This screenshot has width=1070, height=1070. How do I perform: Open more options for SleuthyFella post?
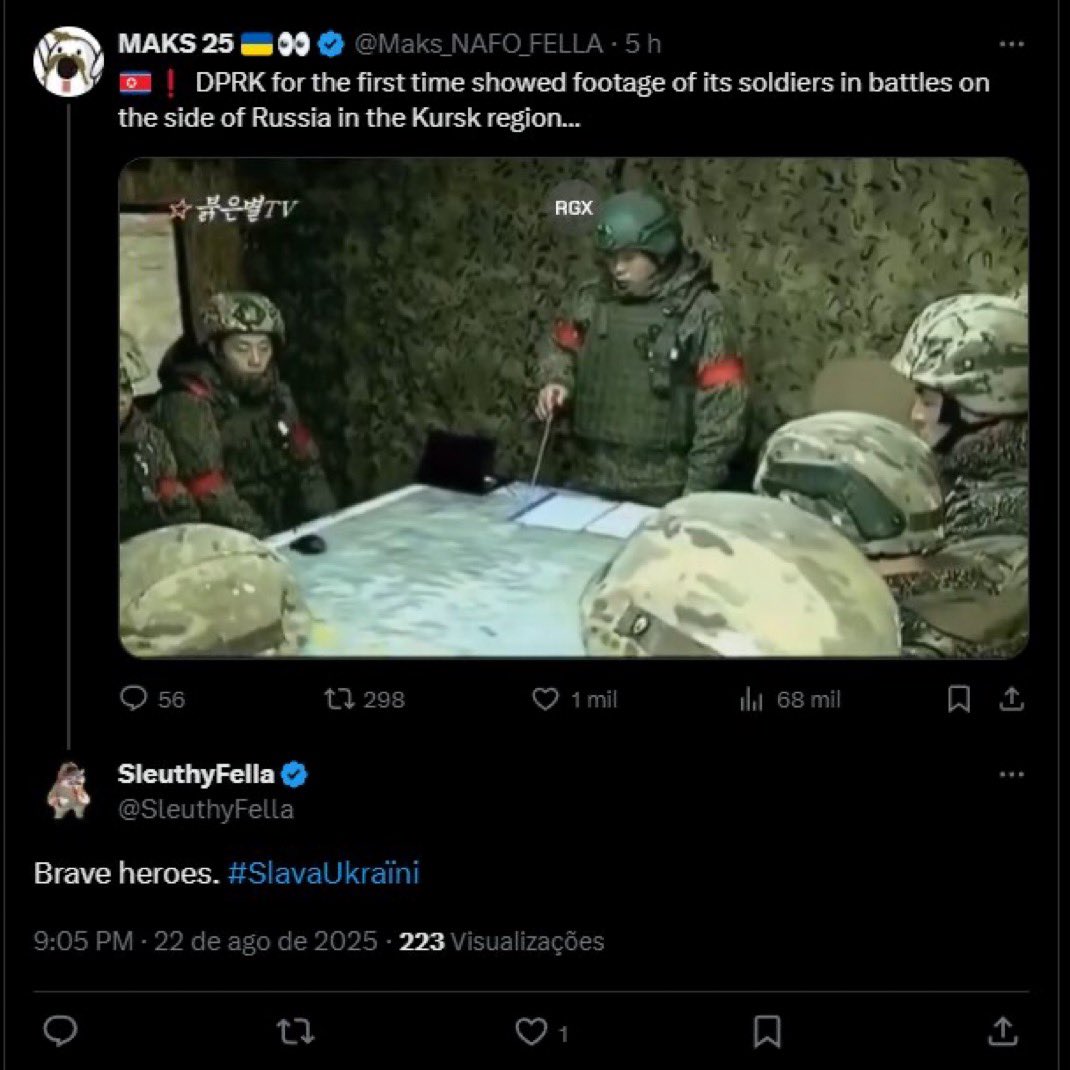point(1011,775)
